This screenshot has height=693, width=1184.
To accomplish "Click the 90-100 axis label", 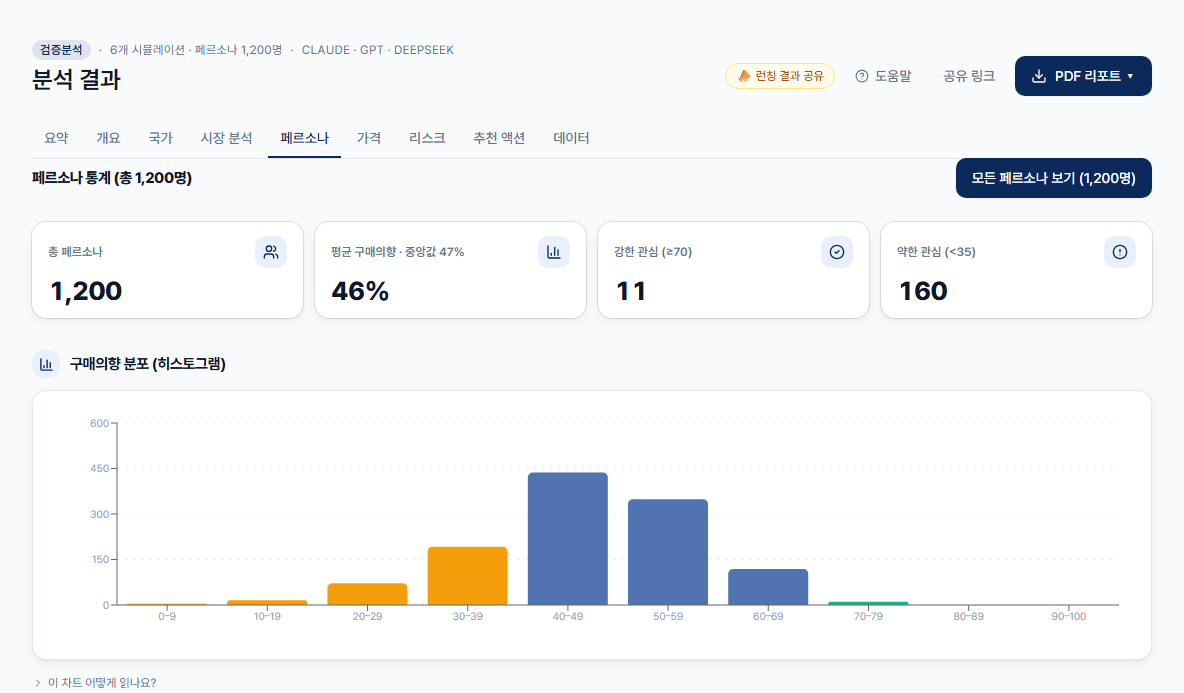I will 1068,617.
